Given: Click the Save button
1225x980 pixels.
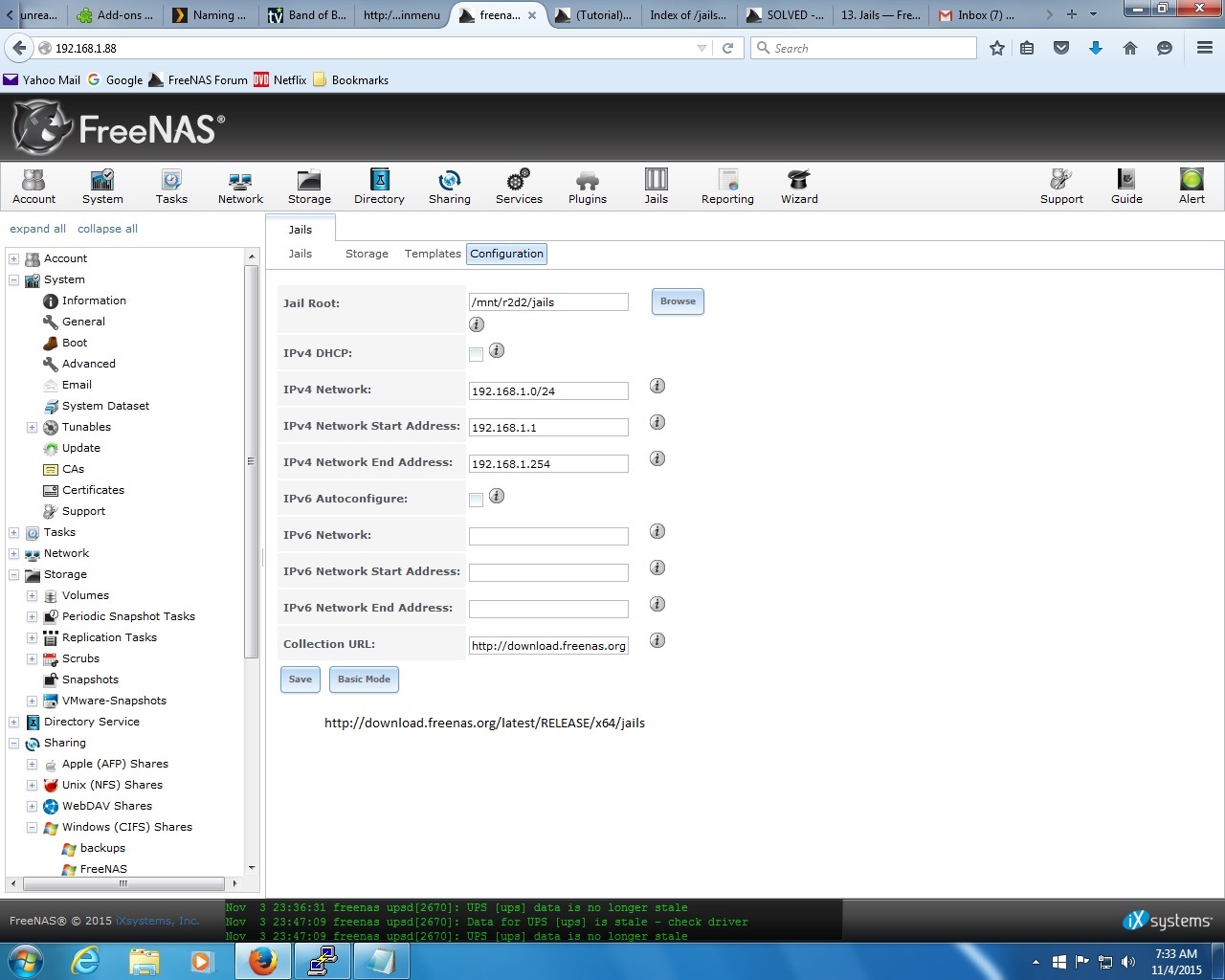Looking at the screenshot, I should 301,679.
